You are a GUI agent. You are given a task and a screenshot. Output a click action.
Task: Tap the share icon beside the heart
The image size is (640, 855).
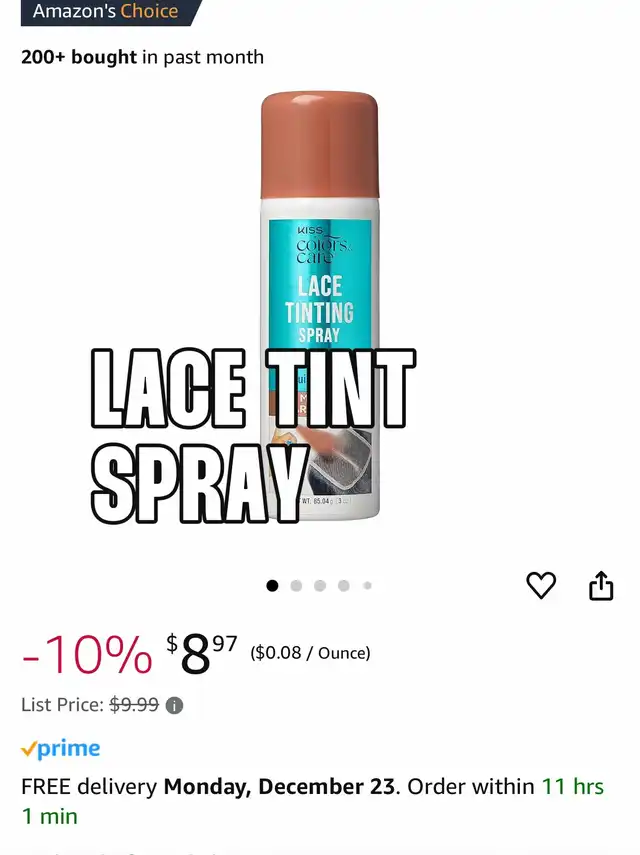tap(601, 586)
